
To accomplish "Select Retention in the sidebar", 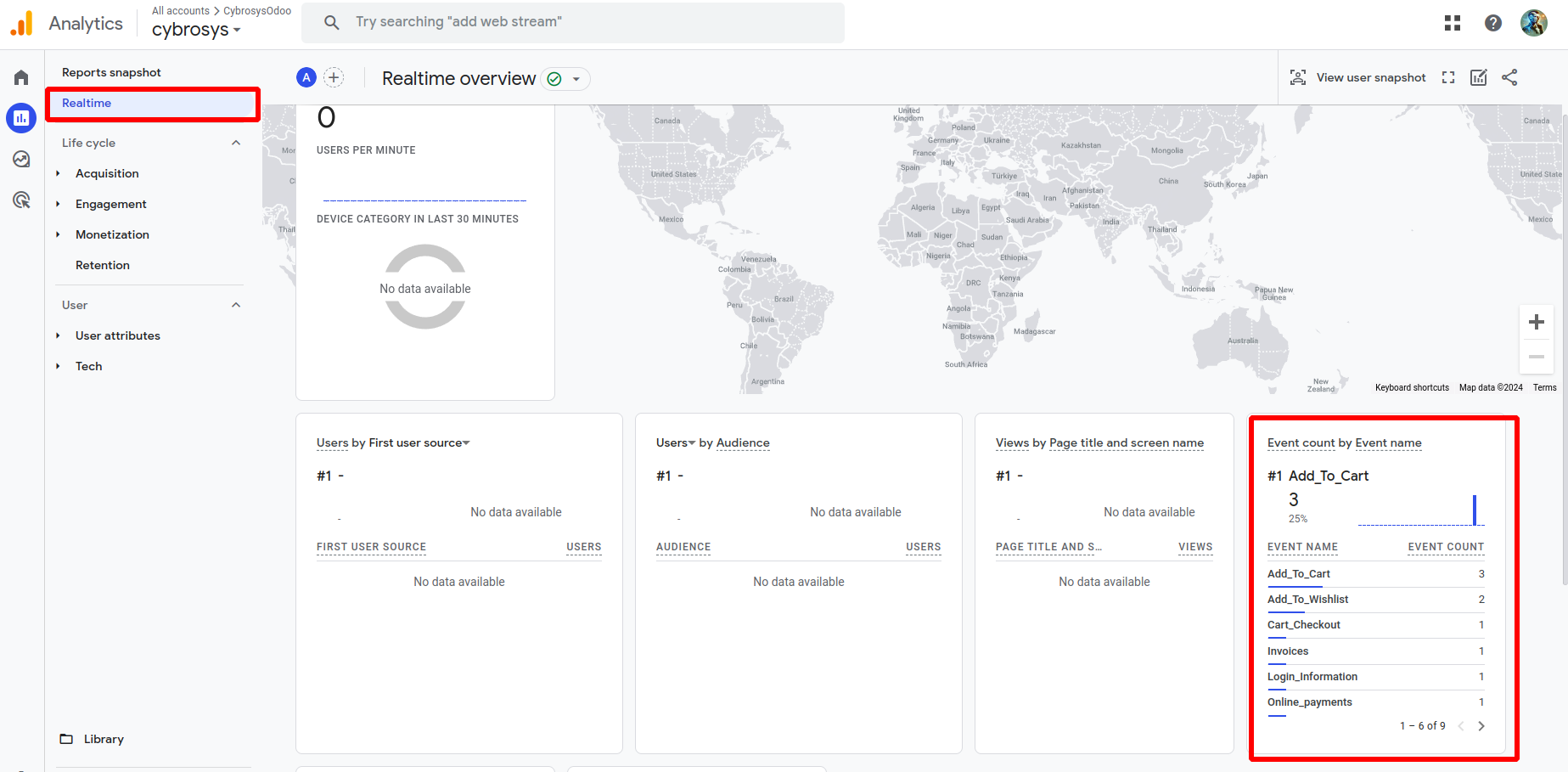I will (103, 265).
